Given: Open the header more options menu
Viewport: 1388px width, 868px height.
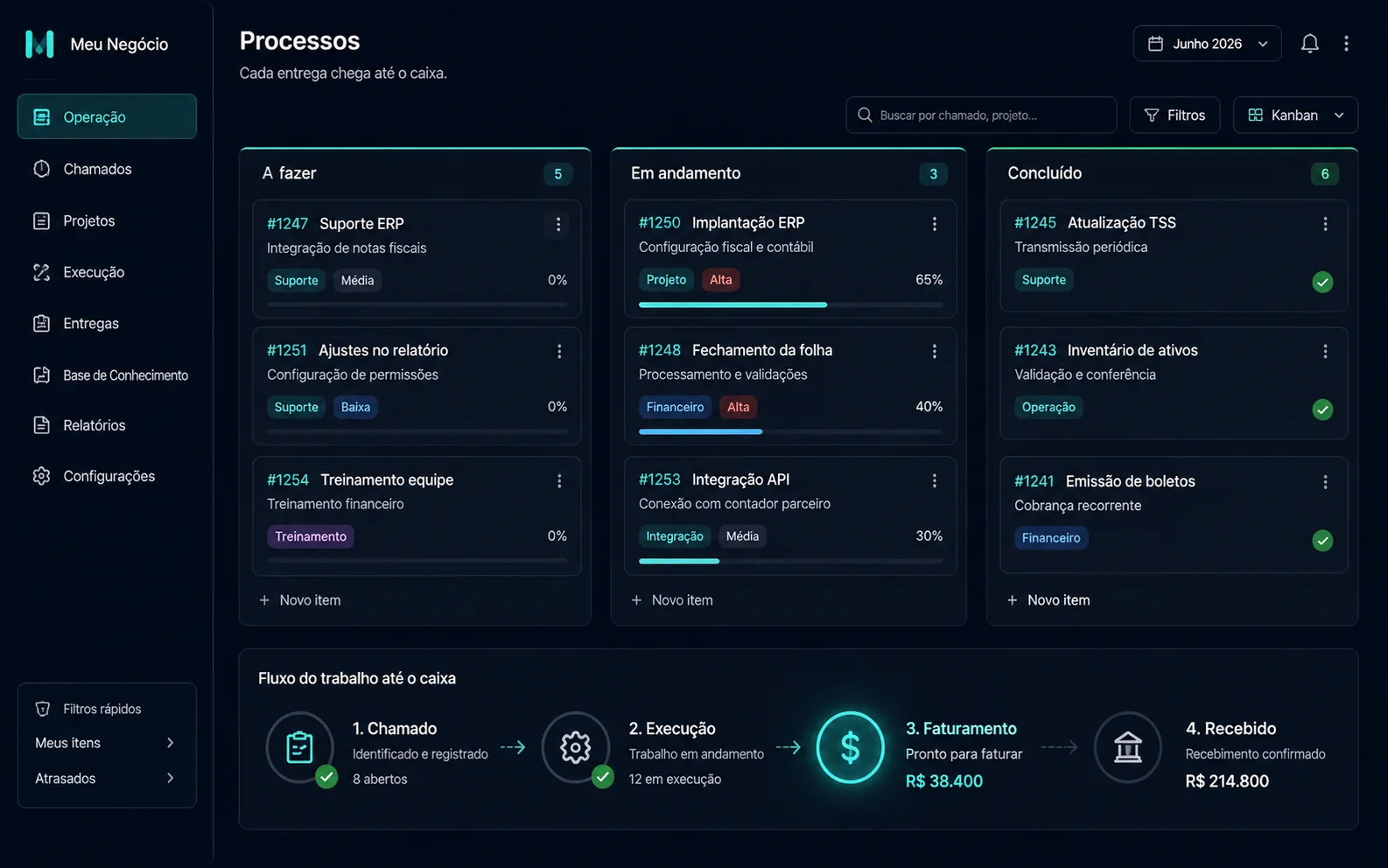Looking at the screenshot, I should click(1346, 44).
